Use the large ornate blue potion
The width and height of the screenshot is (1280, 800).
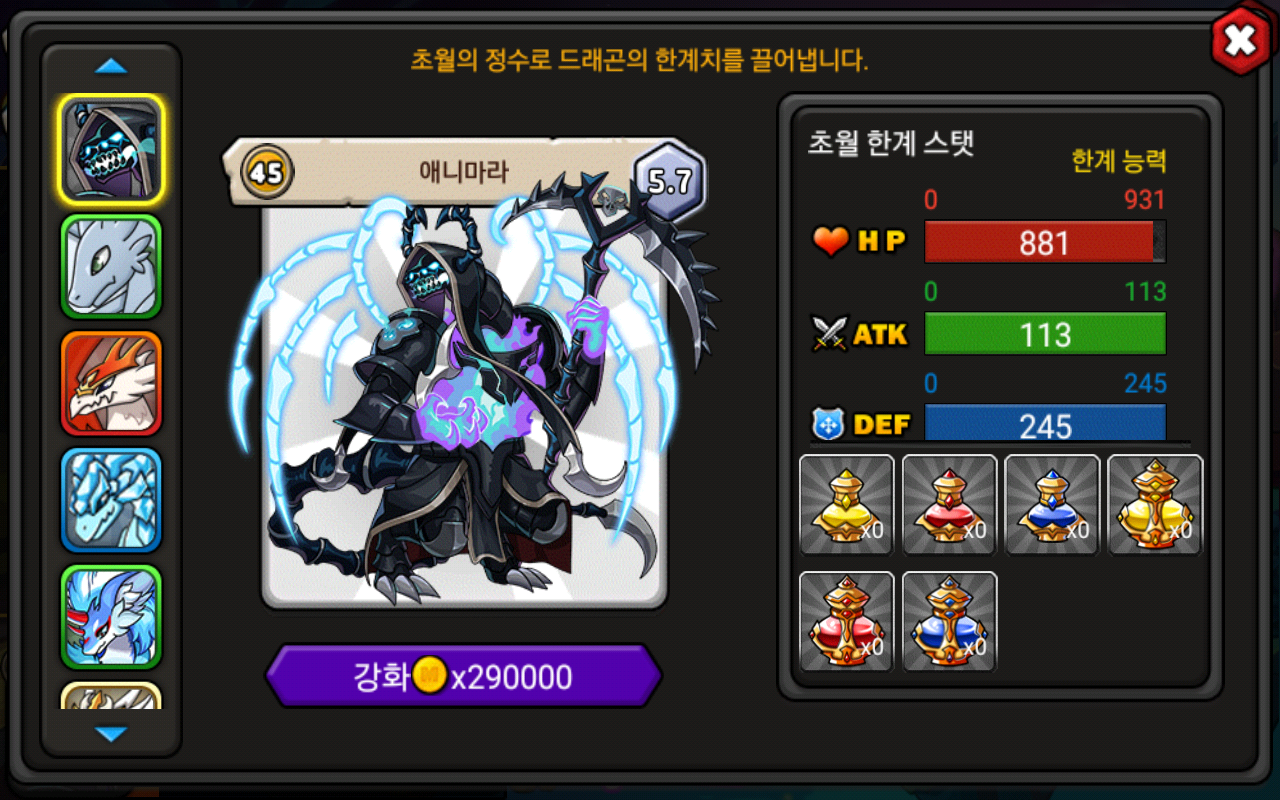click(x=949, y=621)
